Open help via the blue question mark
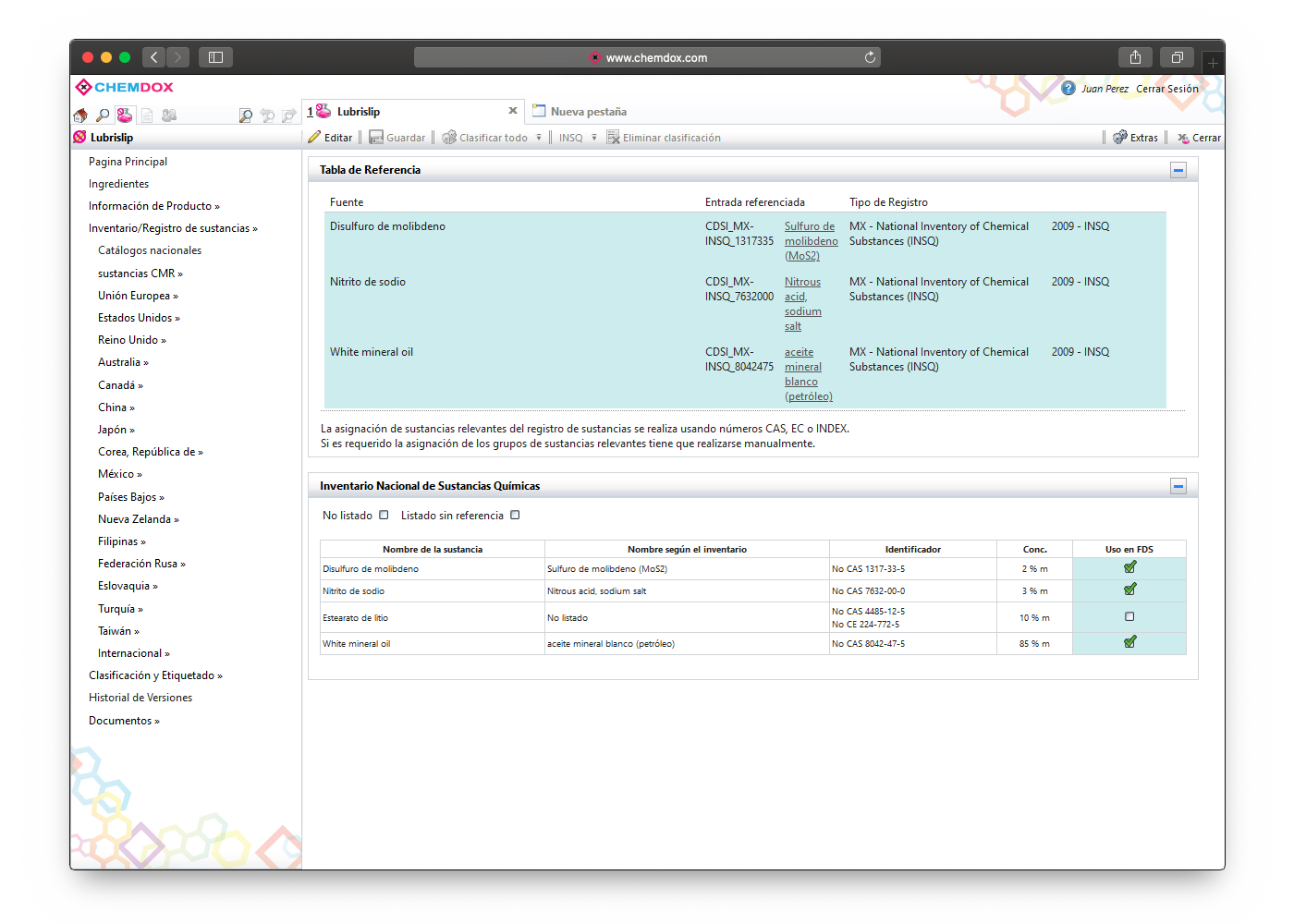Image resolution: width=1294 pixels, height=924 pixels. tap(1068, 89)
